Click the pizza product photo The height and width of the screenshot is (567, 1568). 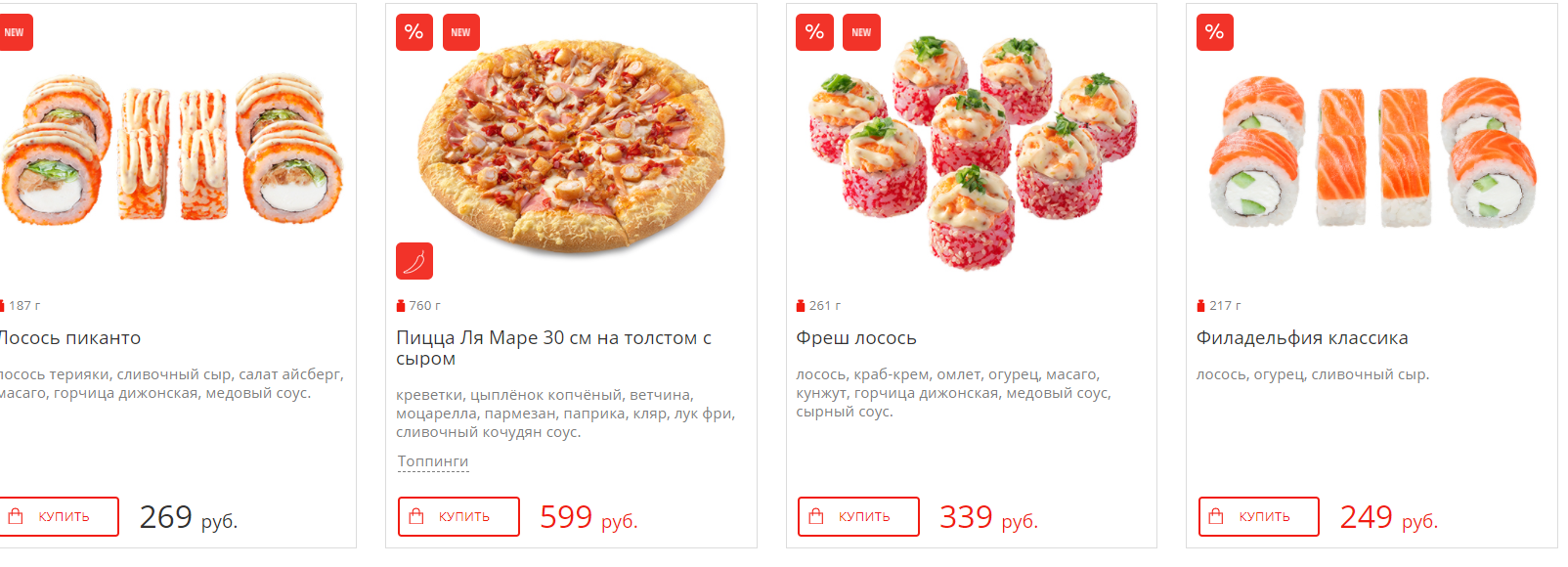pos(572,147)
